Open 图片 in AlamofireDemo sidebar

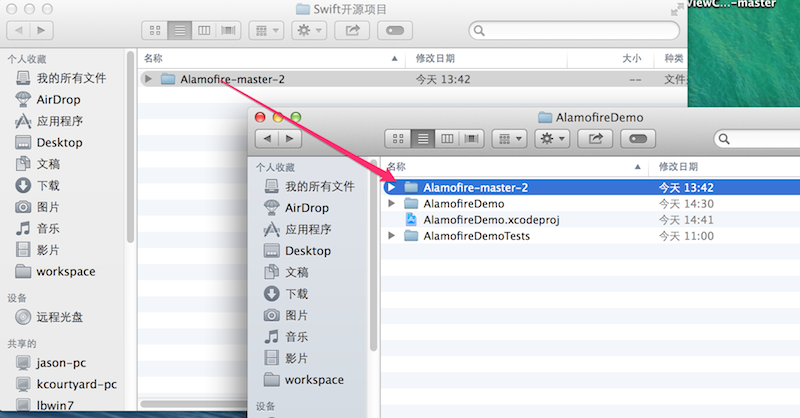tap(286, 315)
